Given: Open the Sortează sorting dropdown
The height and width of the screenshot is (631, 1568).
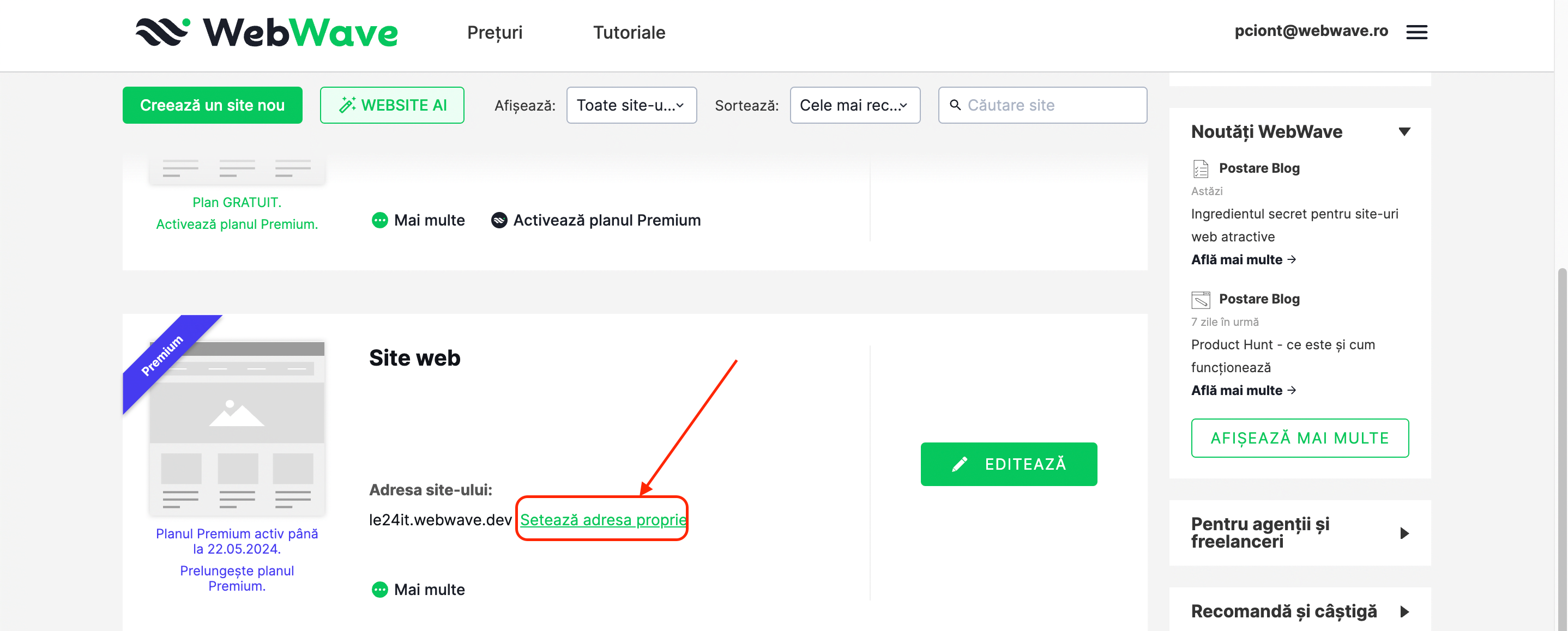Looking at the screenshot, I should pos(855,105).
